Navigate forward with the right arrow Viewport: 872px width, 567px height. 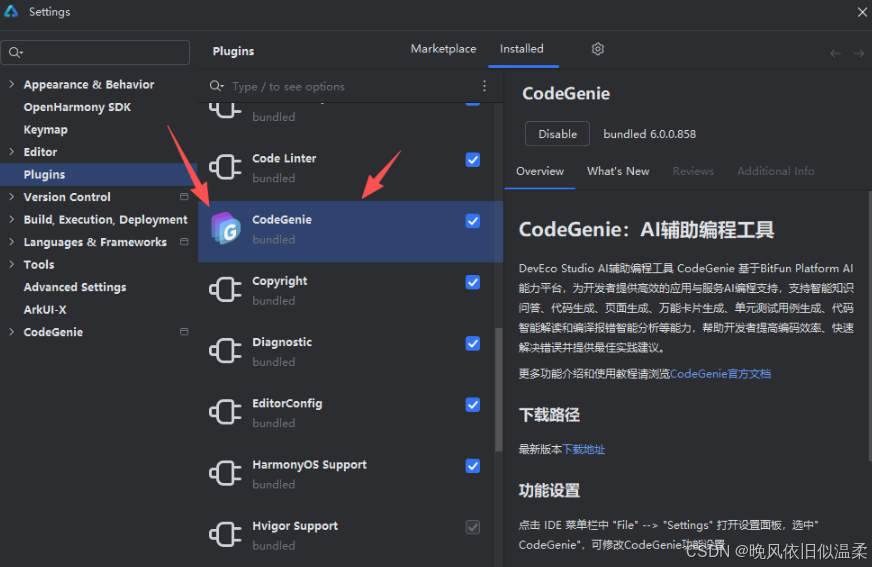click(x=859, y=53)
